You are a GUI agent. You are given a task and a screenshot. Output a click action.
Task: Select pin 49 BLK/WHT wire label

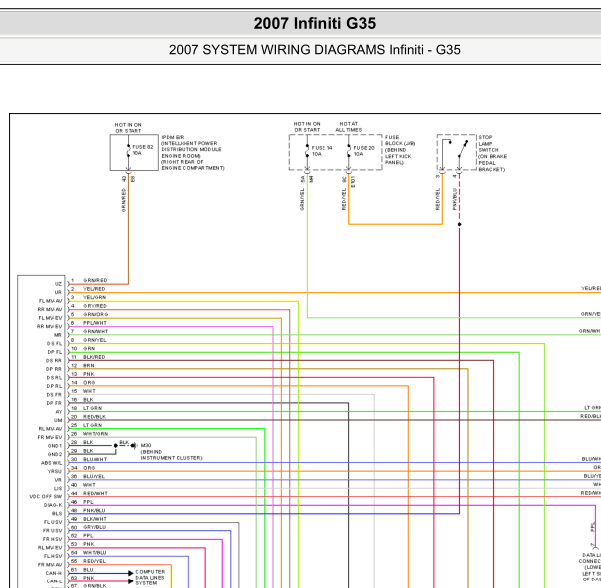point(95,519)
